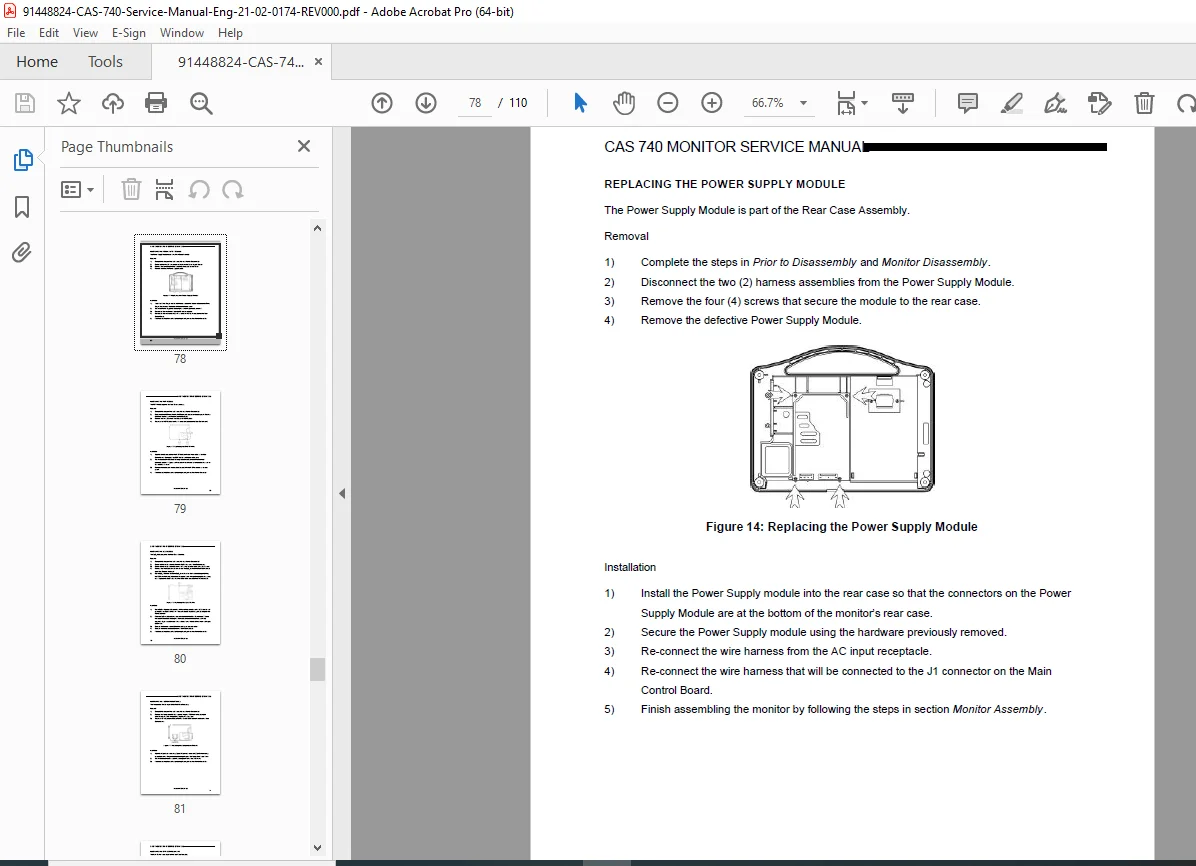The width and height of the screenshot is (1196, 866).
Task: Click the Removal subheading text
Action: 626,236
